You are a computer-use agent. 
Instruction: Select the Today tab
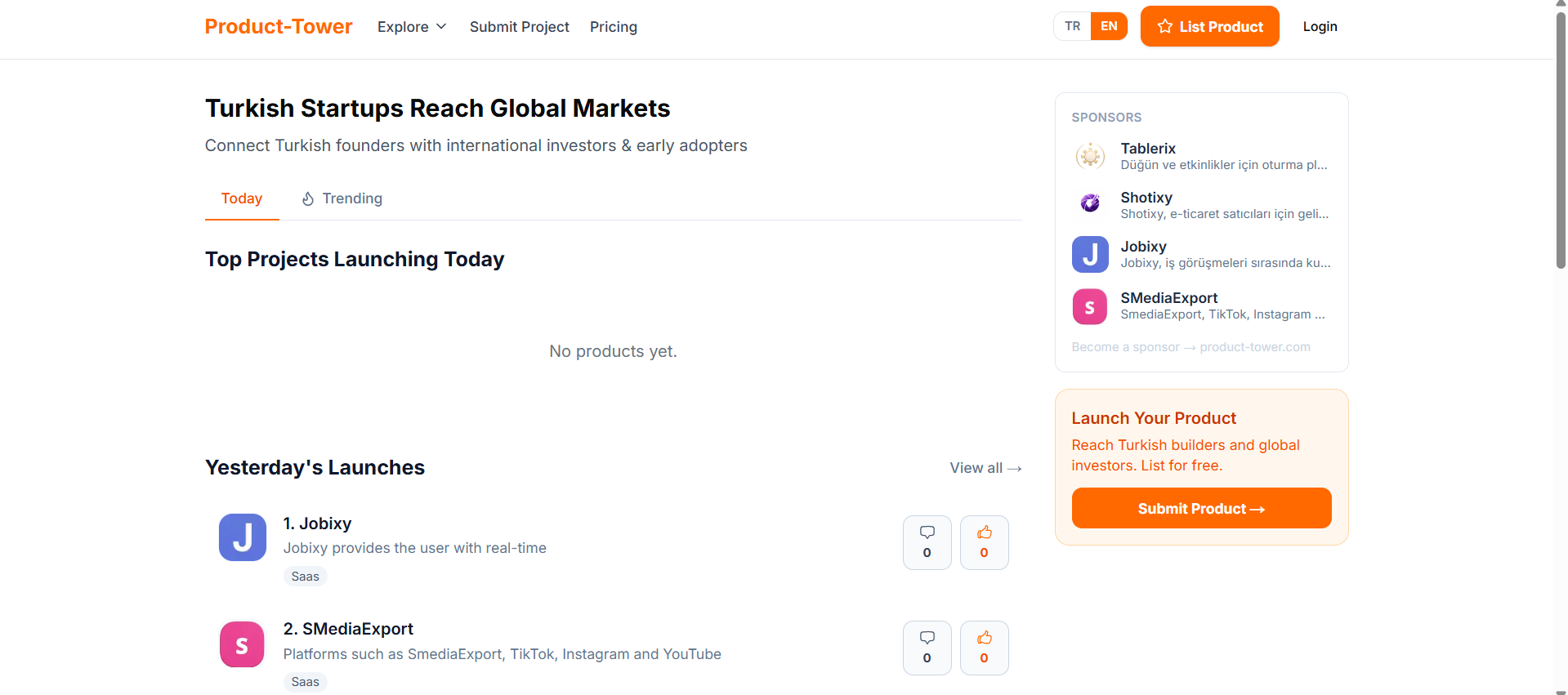(242, 198)
